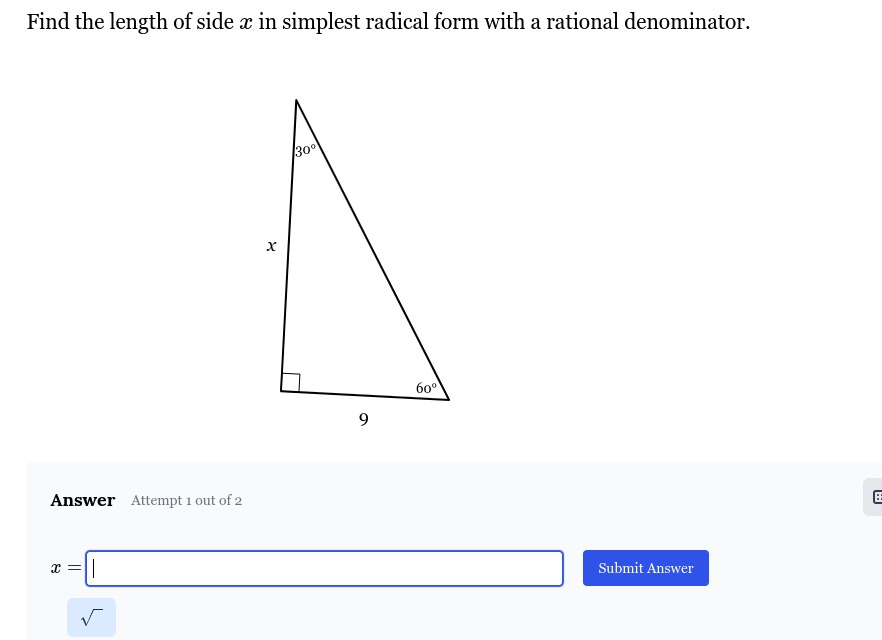Insert a square root symbol
The width and height of the screenshot is (882, 640).
91,618
